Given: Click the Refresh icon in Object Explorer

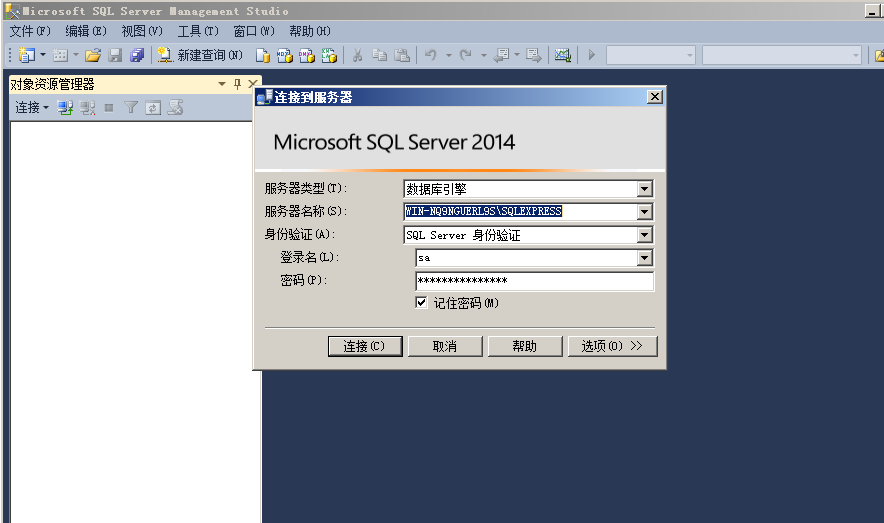Looking at the screenshot, I should pyautogui.click(x=153, y=107).
